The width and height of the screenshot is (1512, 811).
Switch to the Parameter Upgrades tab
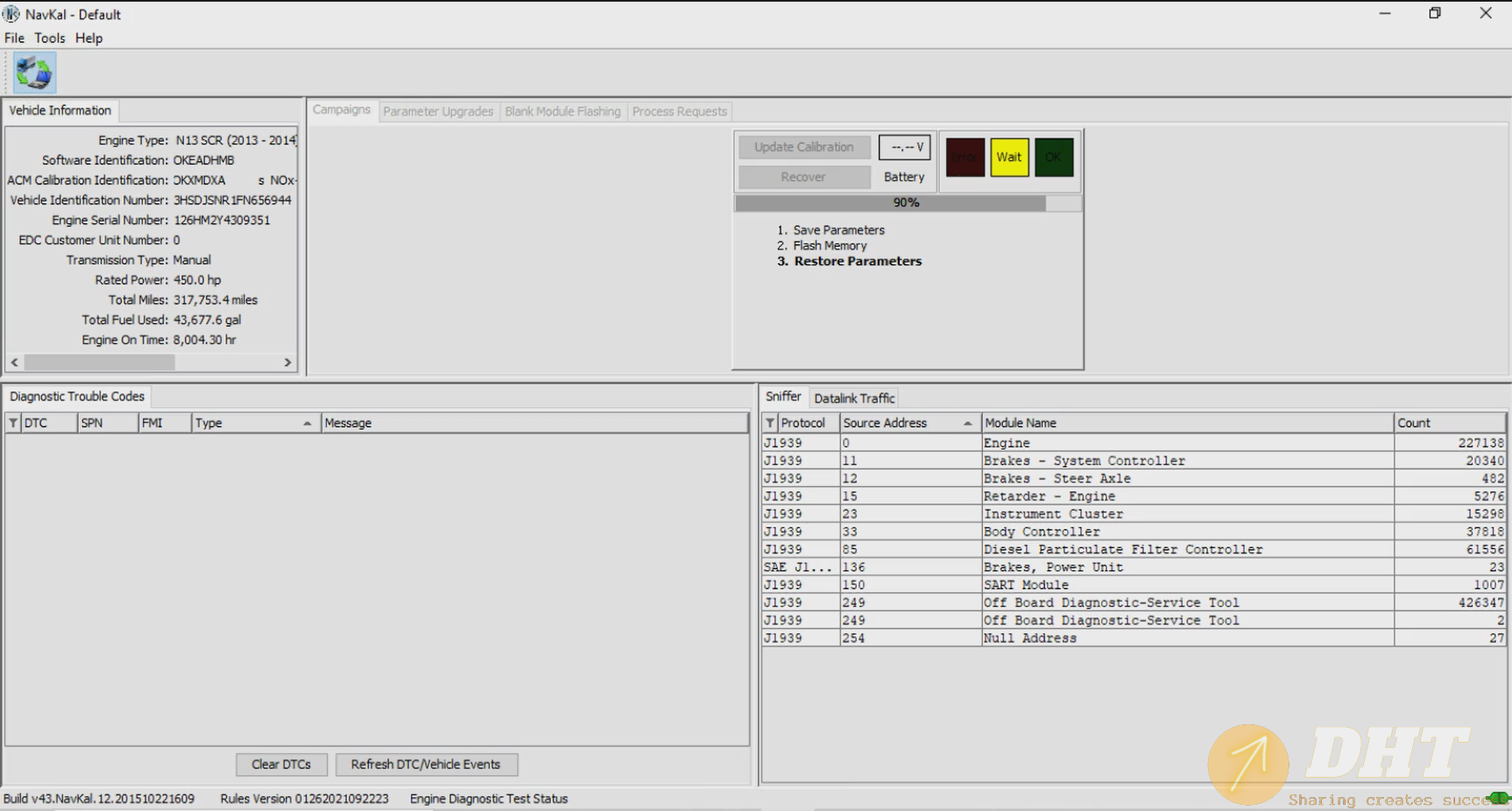coord(438,111)
